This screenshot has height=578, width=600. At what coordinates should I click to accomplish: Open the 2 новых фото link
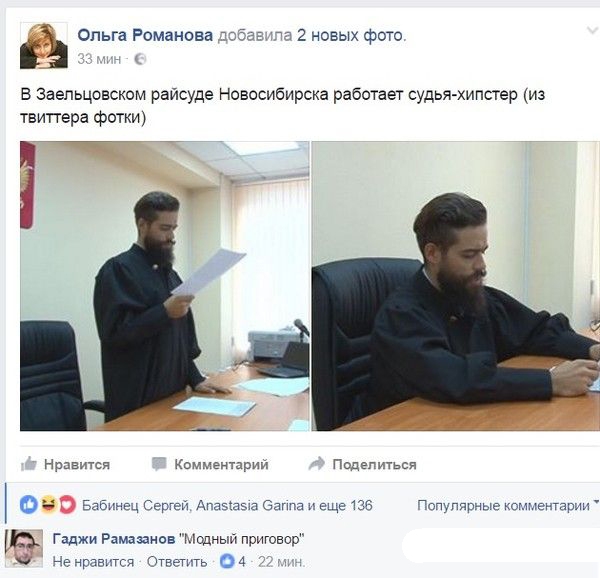point(351,35)
